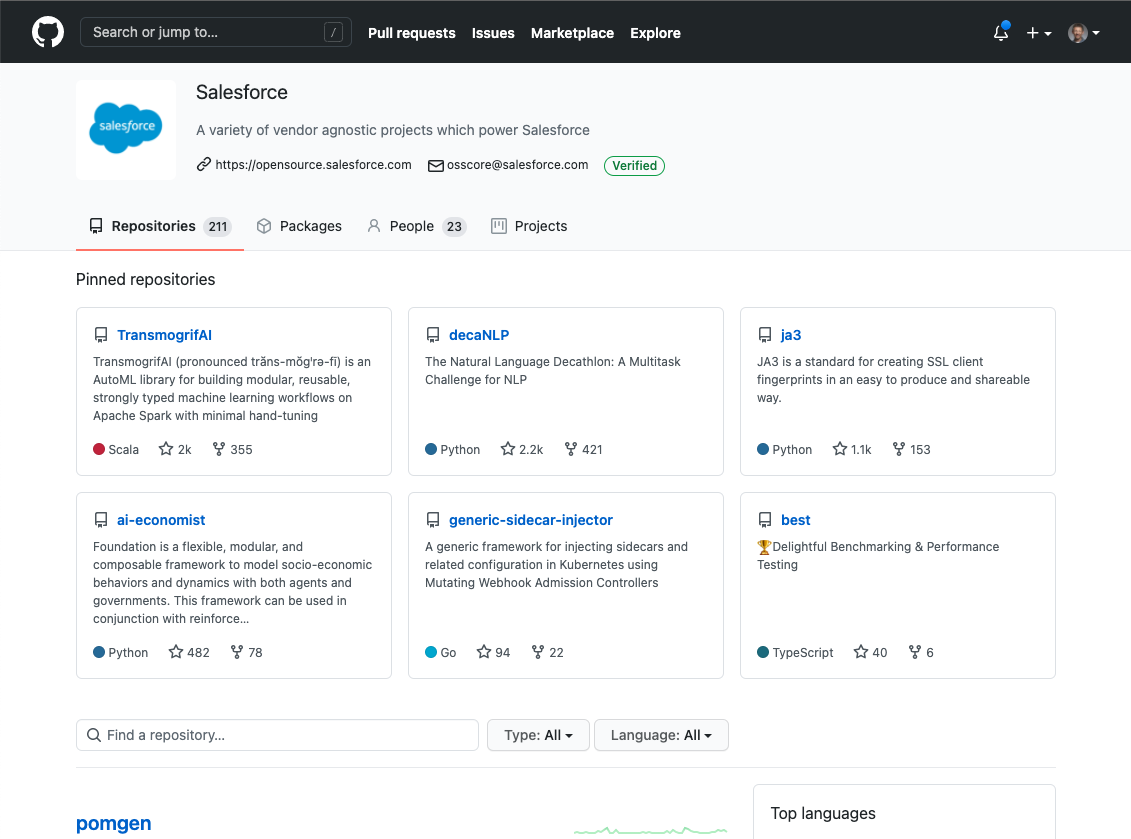Open the notifications bell
The image size is (1131, 839).
1000,32
